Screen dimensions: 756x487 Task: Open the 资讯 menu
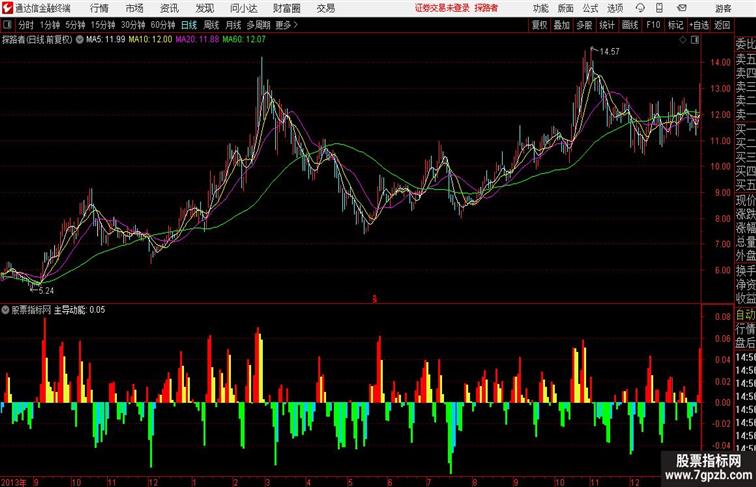(169, 8)
